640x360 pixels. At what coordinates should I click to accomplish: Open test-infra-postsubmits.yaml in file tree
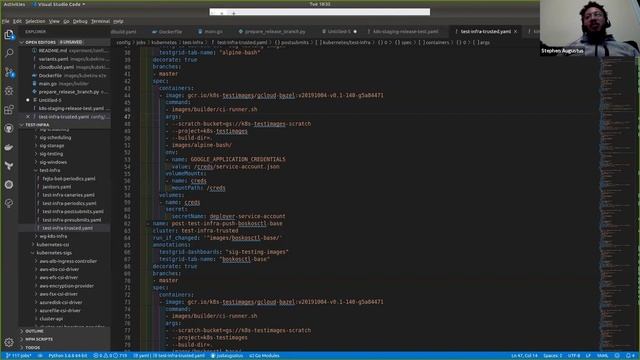pos(73,211)
